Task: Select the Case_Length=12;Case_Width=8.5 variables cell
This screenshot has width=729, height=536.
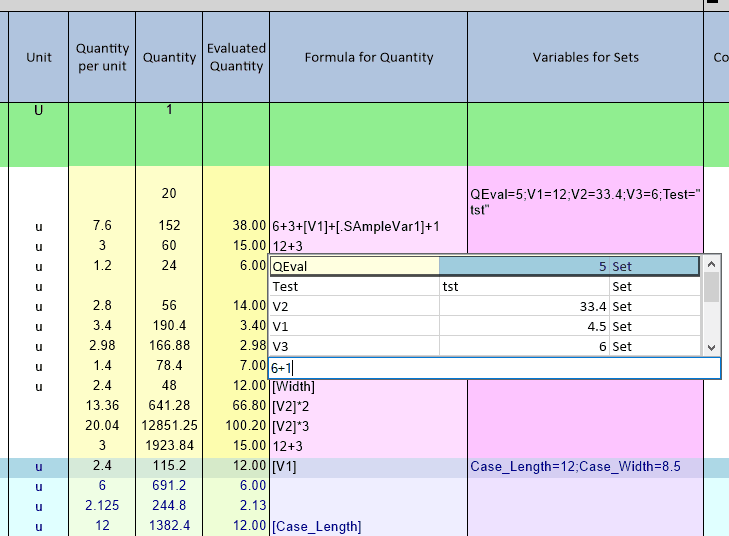Action: click(x=585, y=466)
